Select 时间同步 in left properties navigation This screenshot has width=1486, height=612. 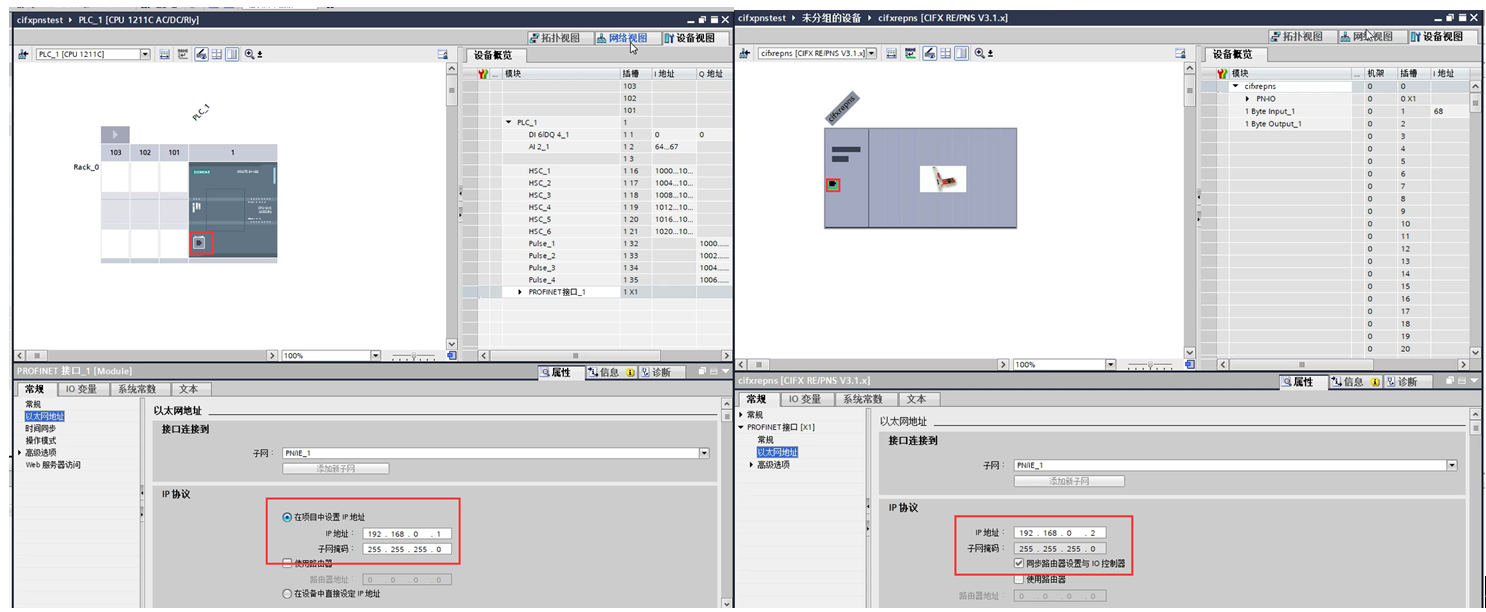click(x=41, y=428)
